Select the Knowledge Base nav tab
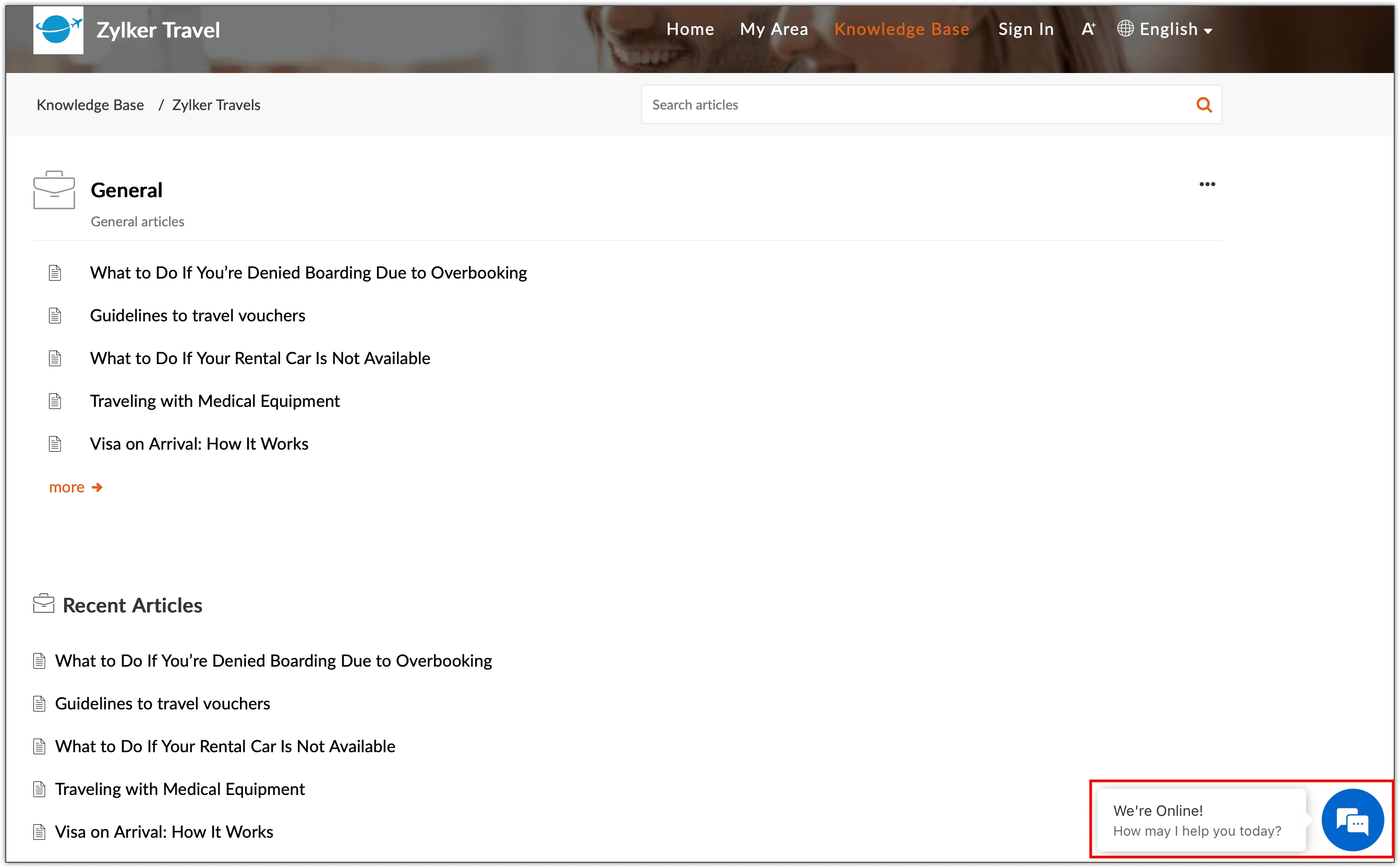Screen dimensions: 1400x868 (901, 29)
